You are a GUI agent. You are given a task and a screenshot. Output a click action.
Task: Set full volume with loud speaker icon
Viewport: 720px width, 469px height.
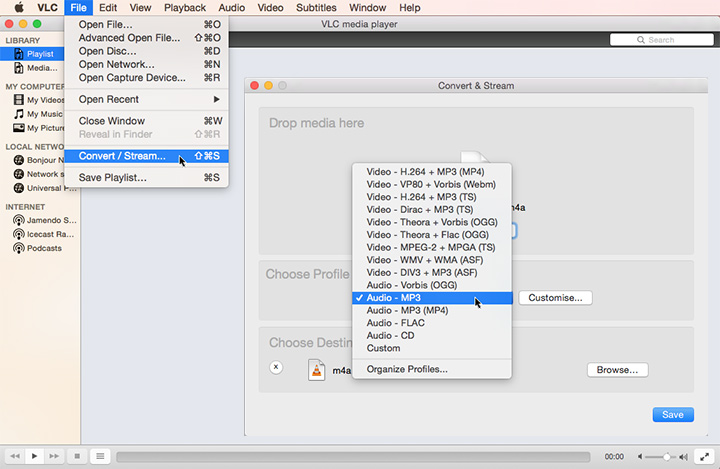[x=684, y=457]
